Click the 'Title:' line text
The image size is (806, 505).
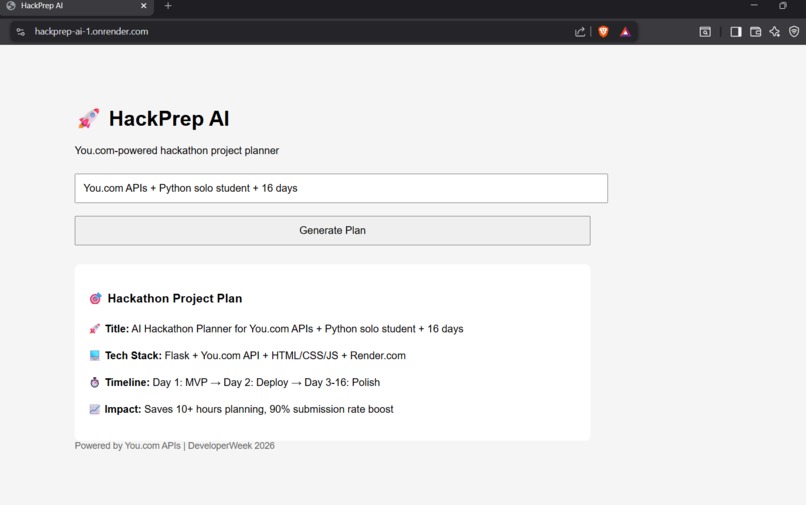click(x=284, y=329)
